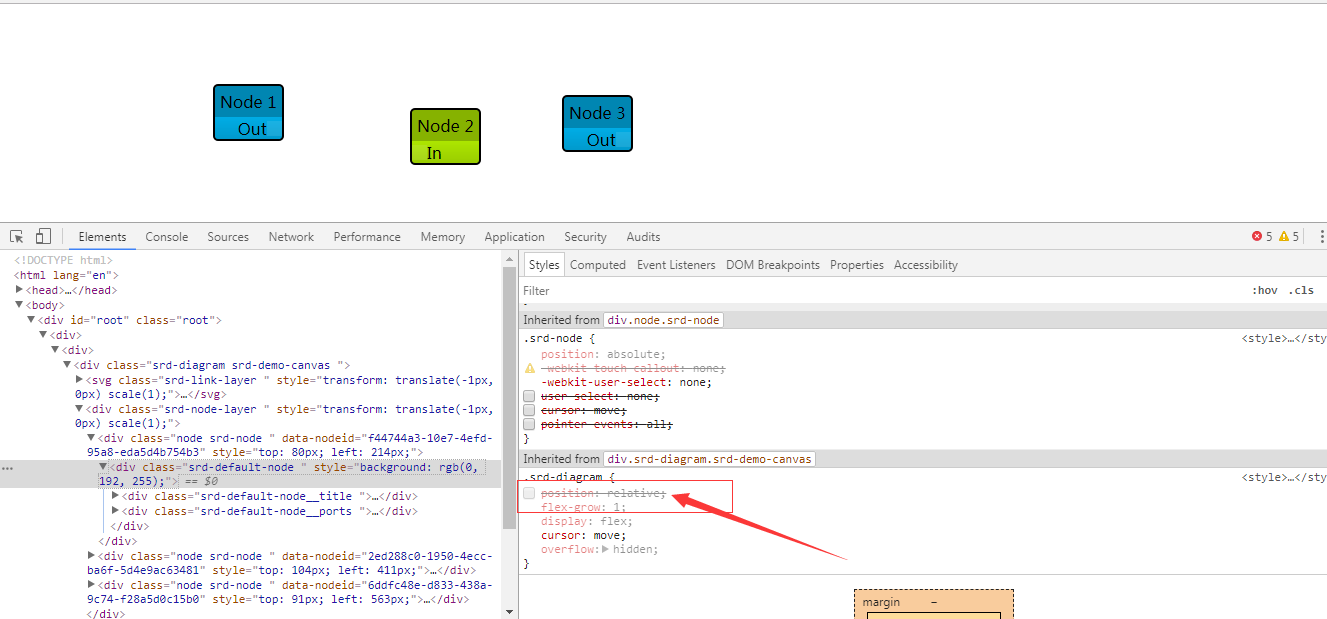Open the .cls class editor
This screenshot has height=619, width=1327.
(1301, 289)
